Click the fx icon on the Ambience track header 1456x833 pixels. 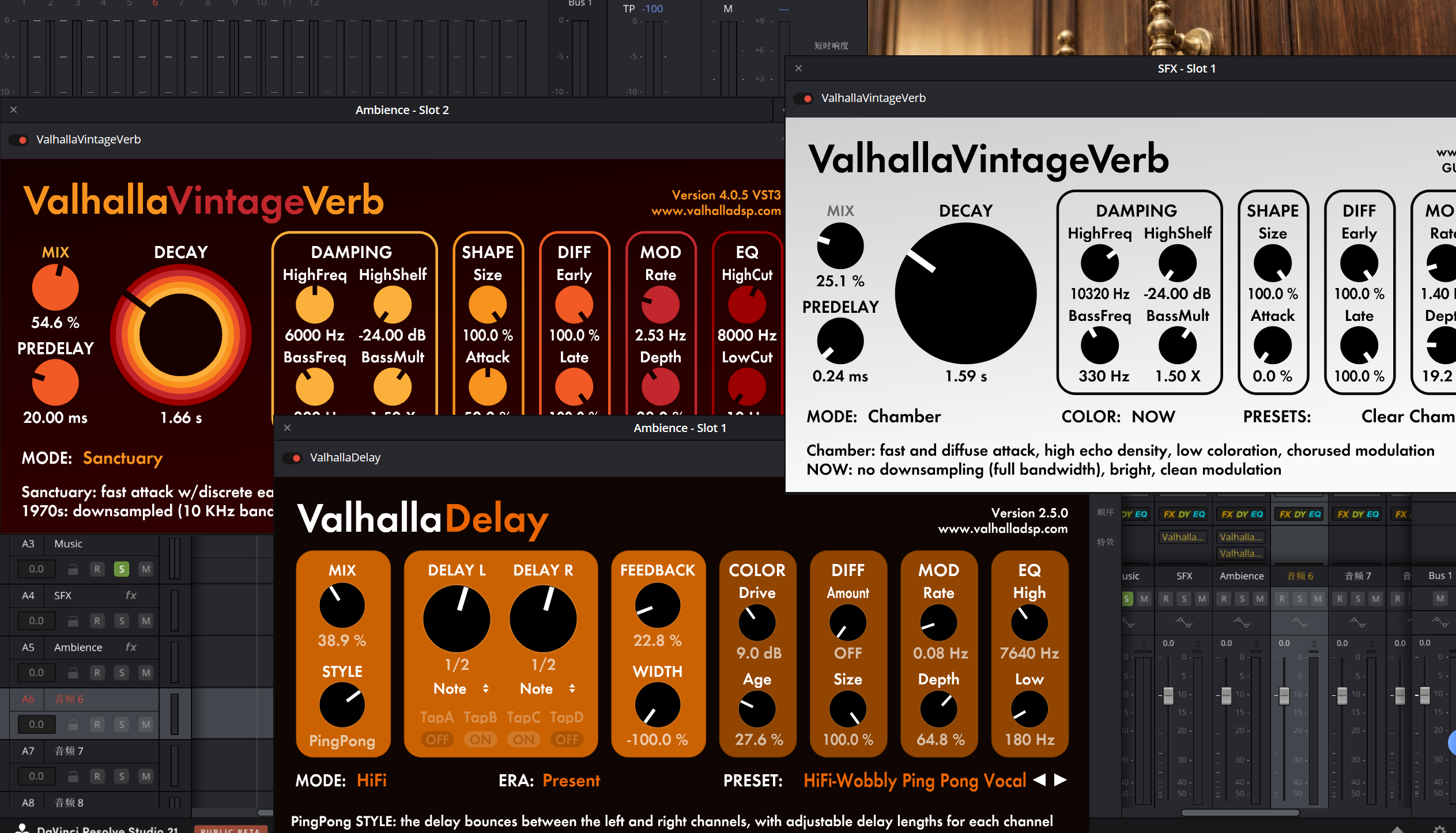coord(131,647)
